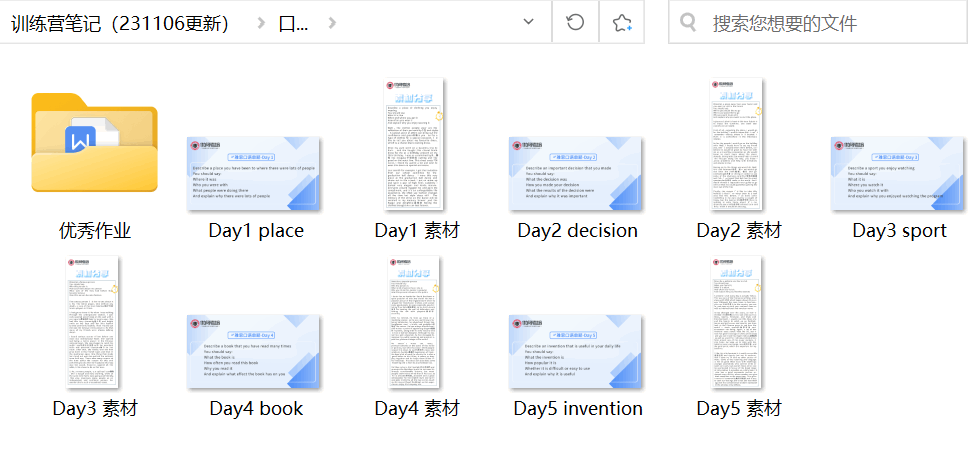This screenshot has height=459, width=970.
Task: Select the Day5 invention slide thumbnail
Action: point(577,351)
